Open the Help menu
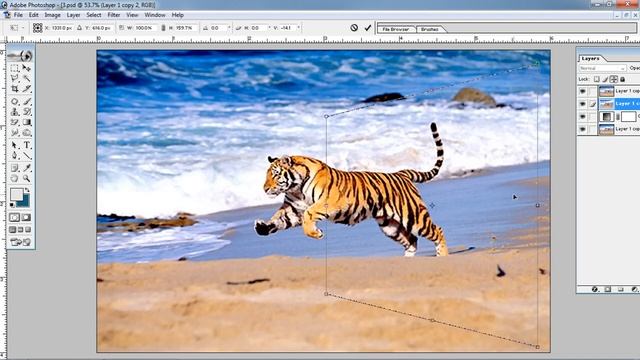 point(178,15)
